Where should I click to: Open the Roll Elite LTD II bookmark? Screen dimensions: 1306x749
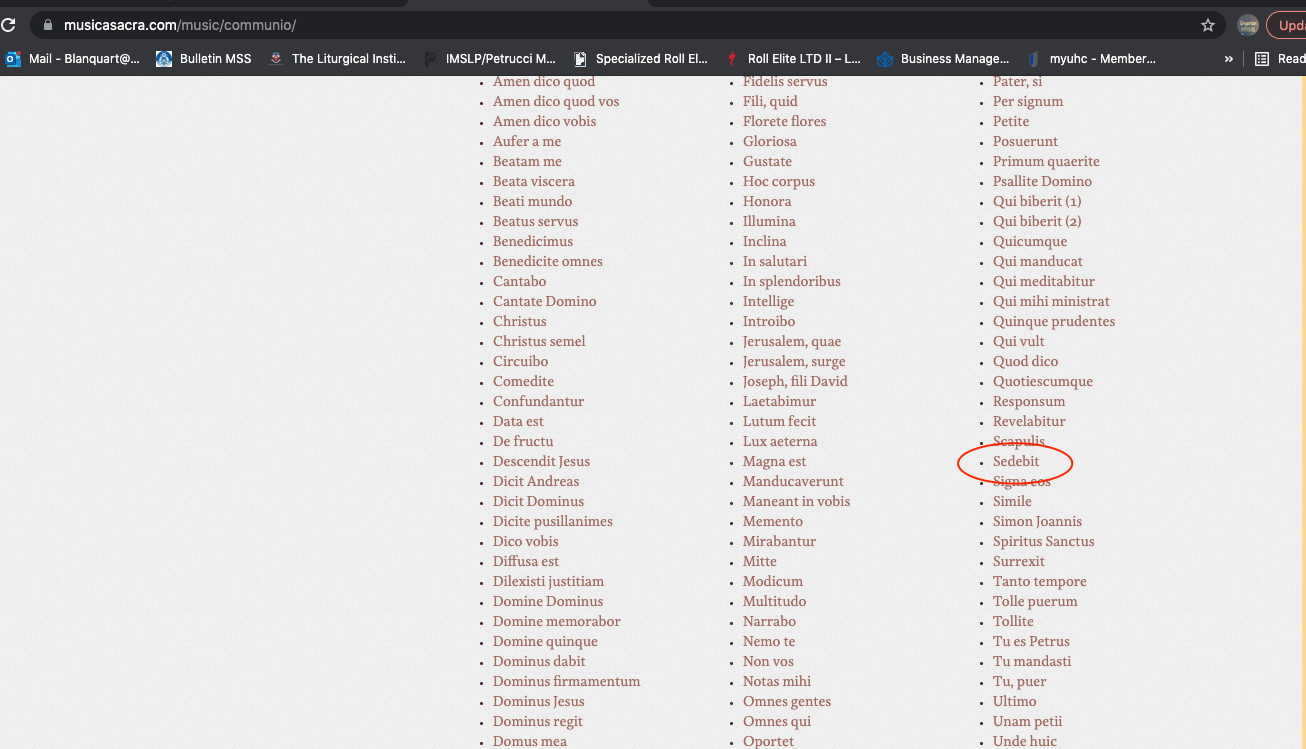pyautogui.click(x=793, y=59)
